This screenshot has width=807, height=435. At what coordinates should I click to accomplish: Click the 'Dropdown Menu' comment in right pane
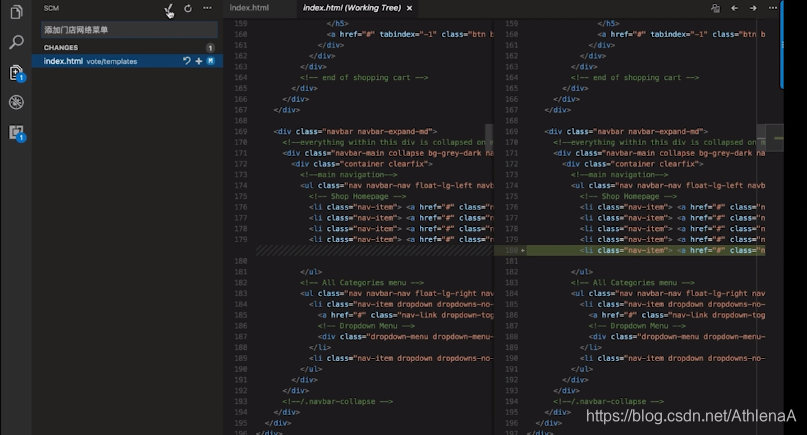(637, 326)
